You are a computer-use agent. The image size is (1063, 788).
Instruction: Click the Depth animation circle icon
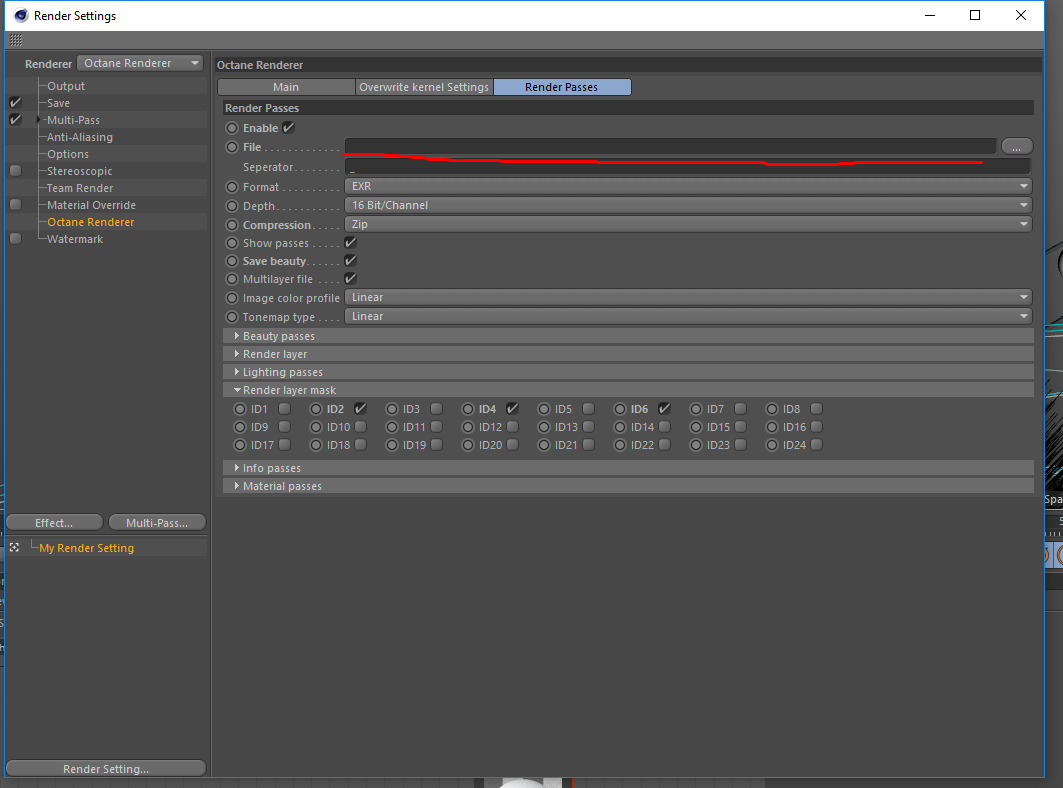pyautogui.click(x=233, y=205)
